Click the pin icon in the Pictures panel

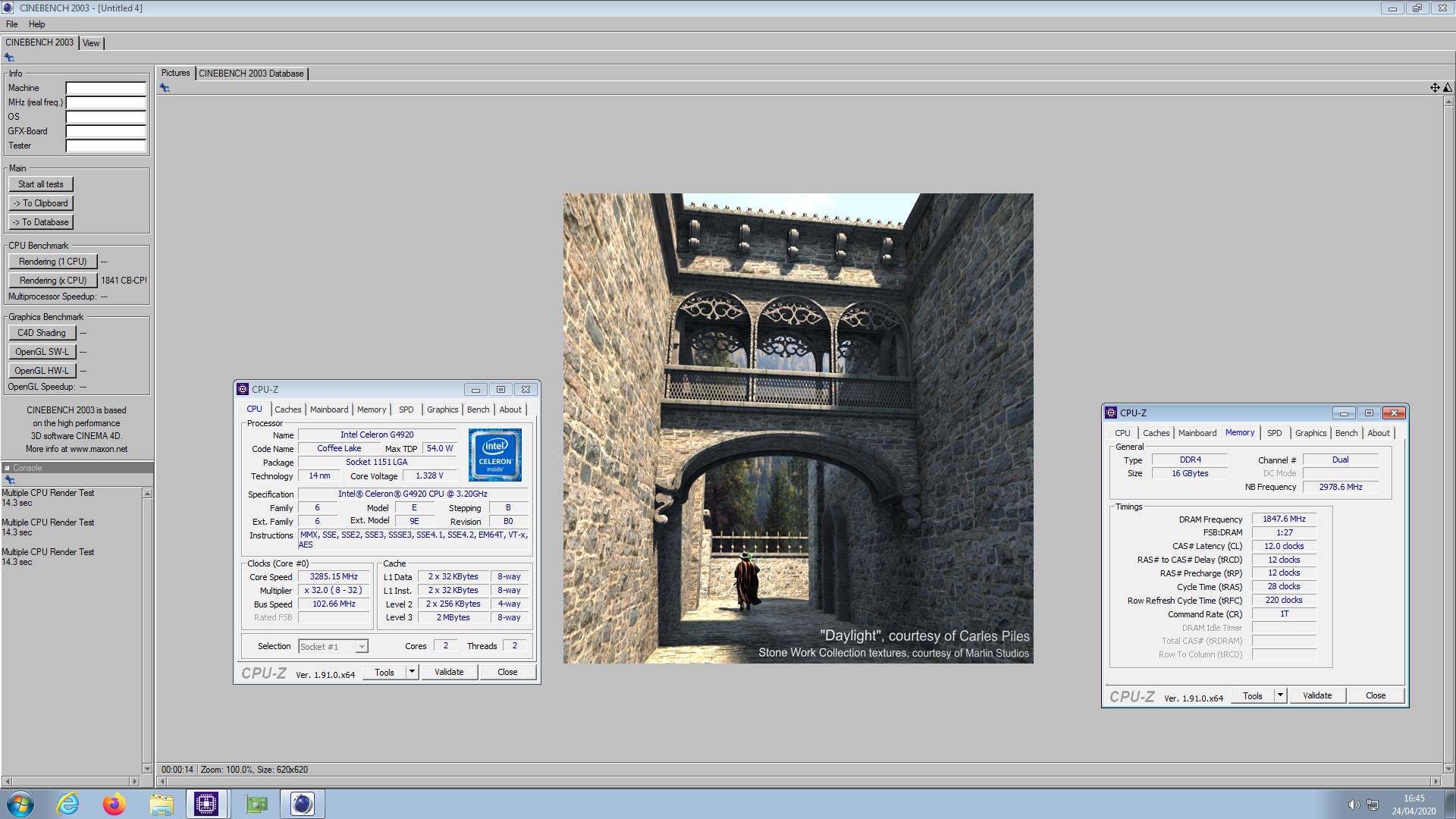click(x=165, y=88)
